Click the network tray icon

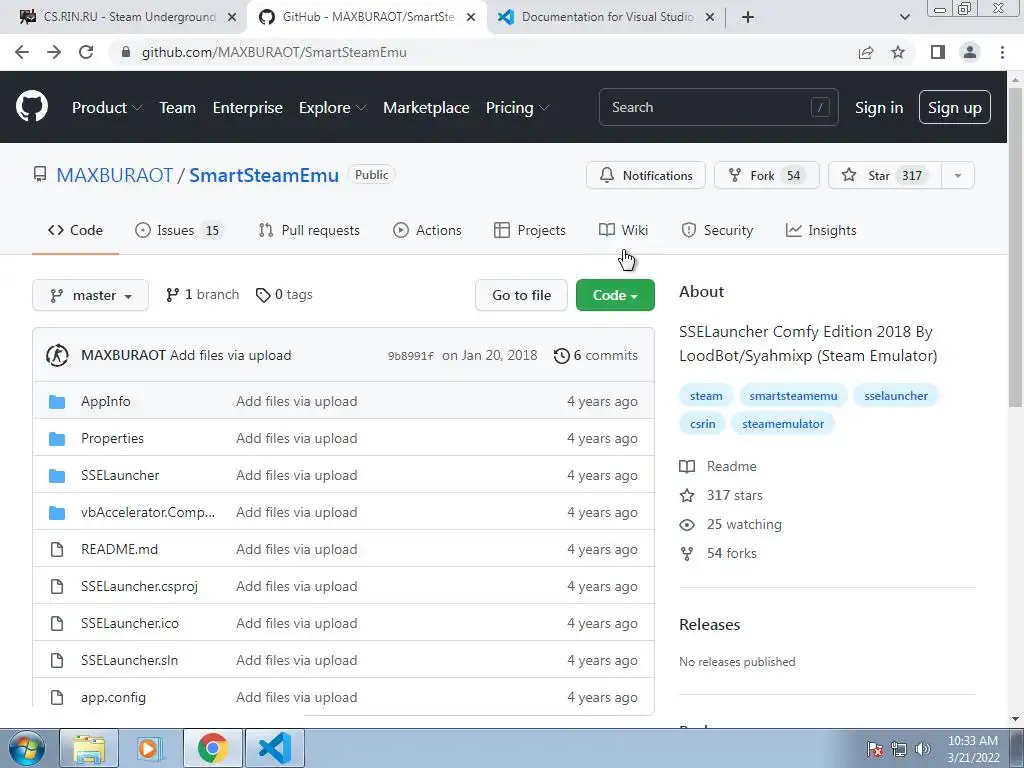[899, 749]
